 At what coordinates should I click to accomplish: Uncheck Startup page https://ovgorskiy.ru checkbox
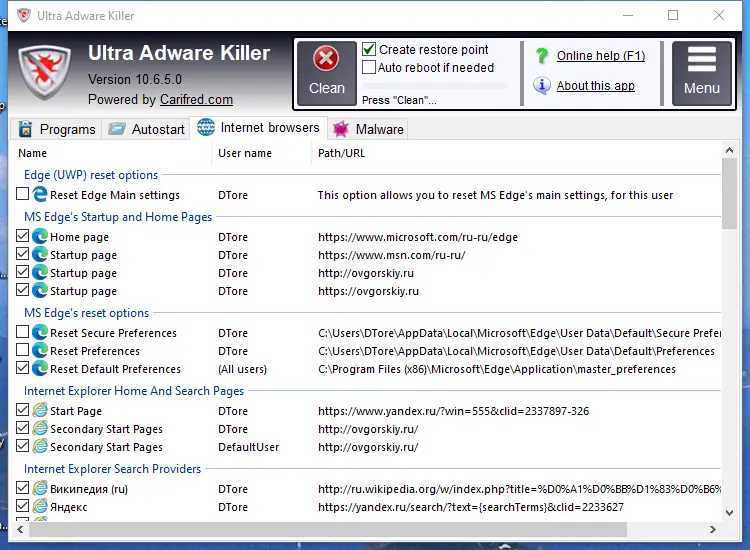22,290
